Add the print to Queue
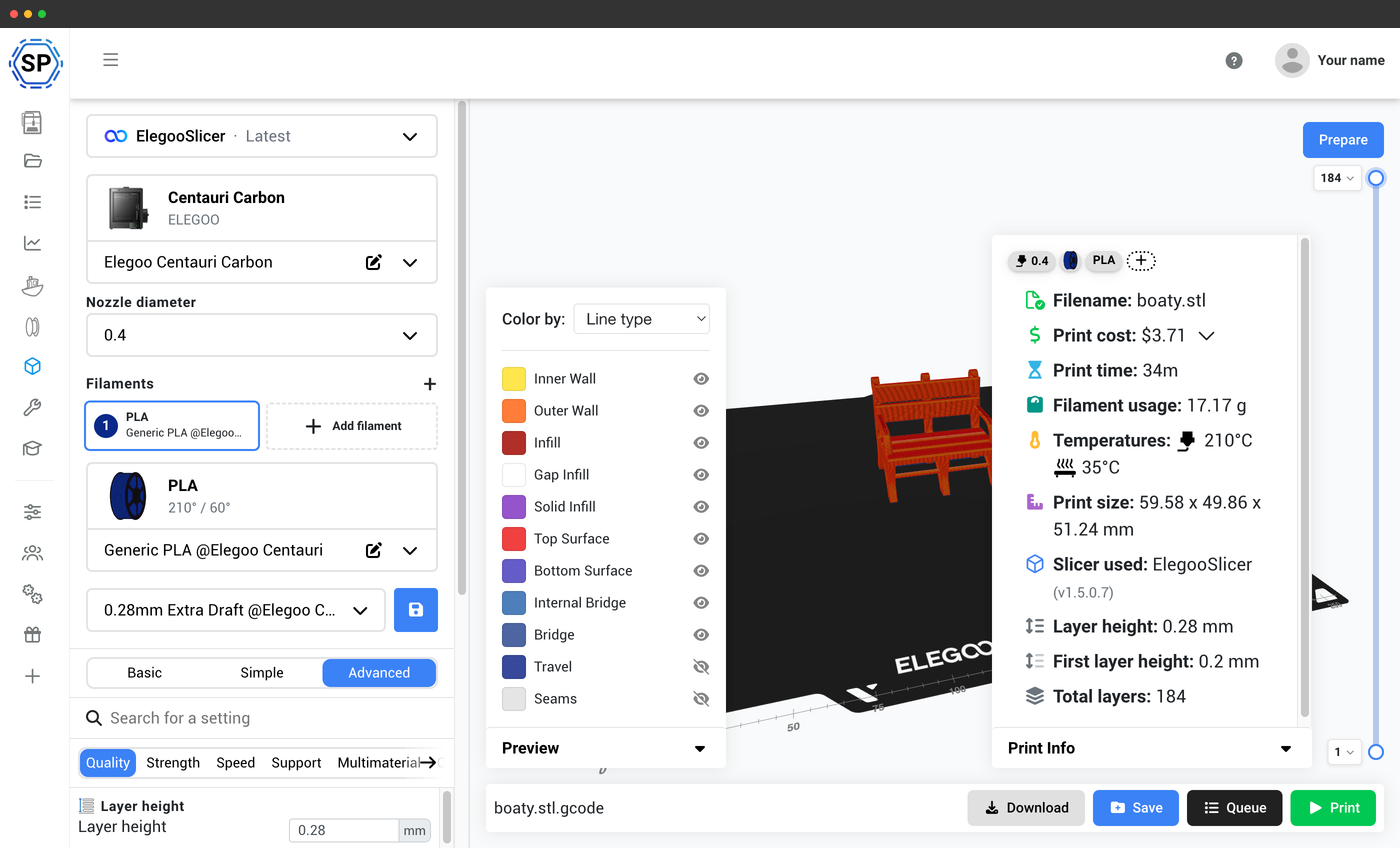The image size is (1400, 848). 1235,808
